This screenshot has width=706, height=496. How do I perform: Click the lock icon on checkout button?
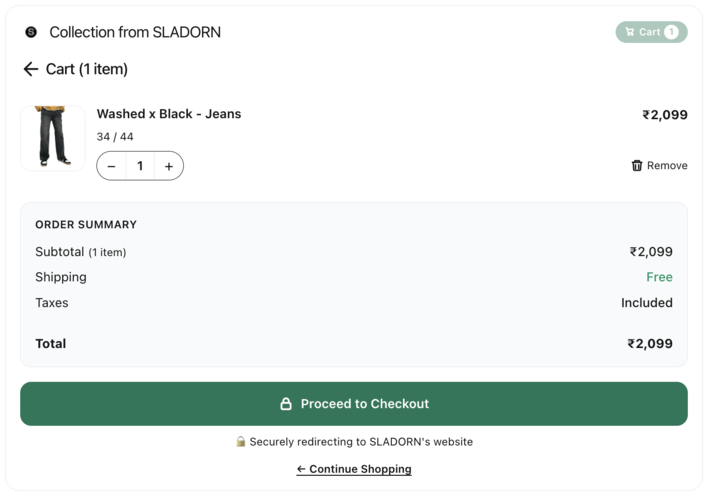click(286, 404)
